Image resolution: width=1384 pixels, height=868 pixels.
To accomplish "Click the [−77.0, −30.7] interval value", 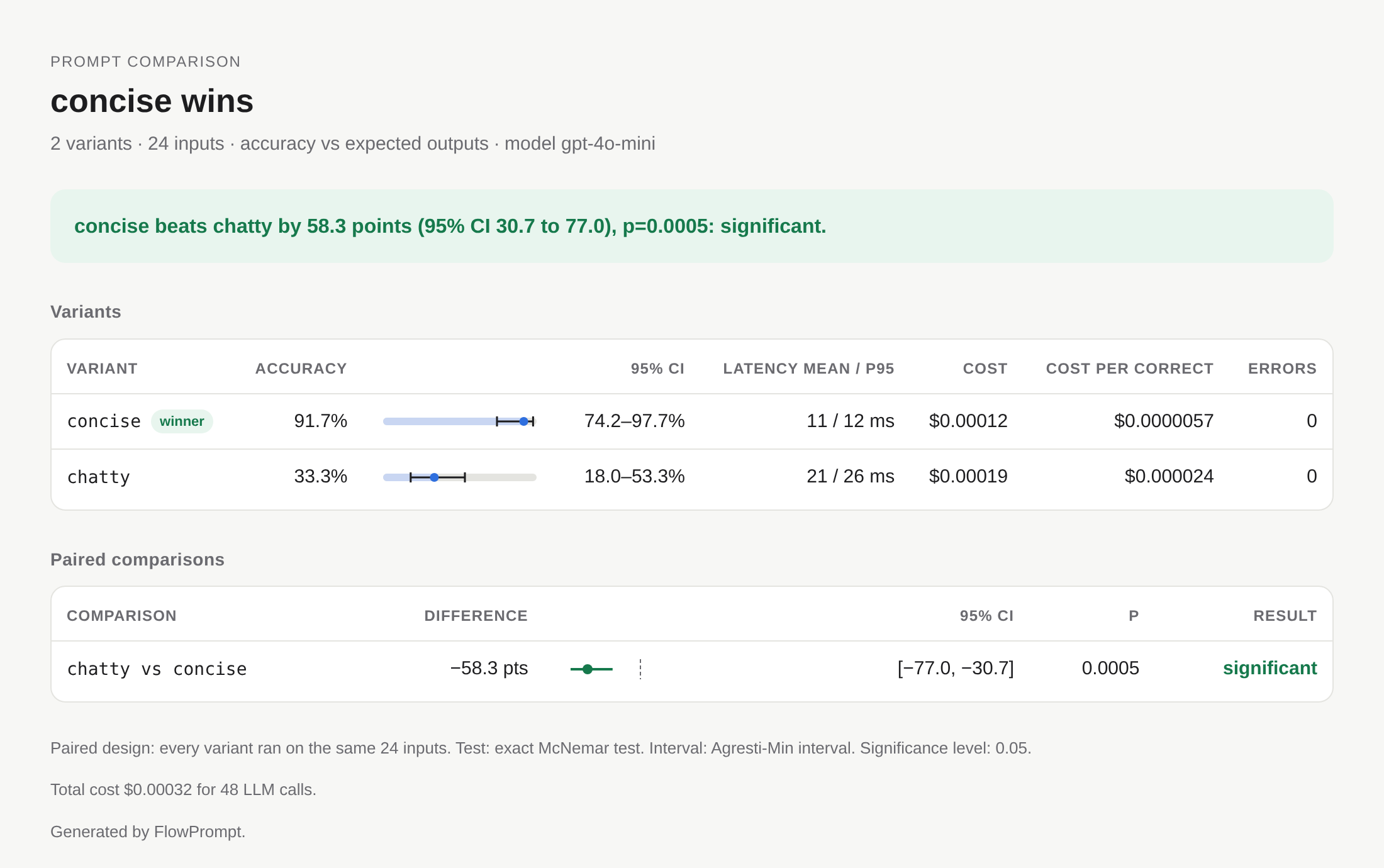I will point(956,668).
